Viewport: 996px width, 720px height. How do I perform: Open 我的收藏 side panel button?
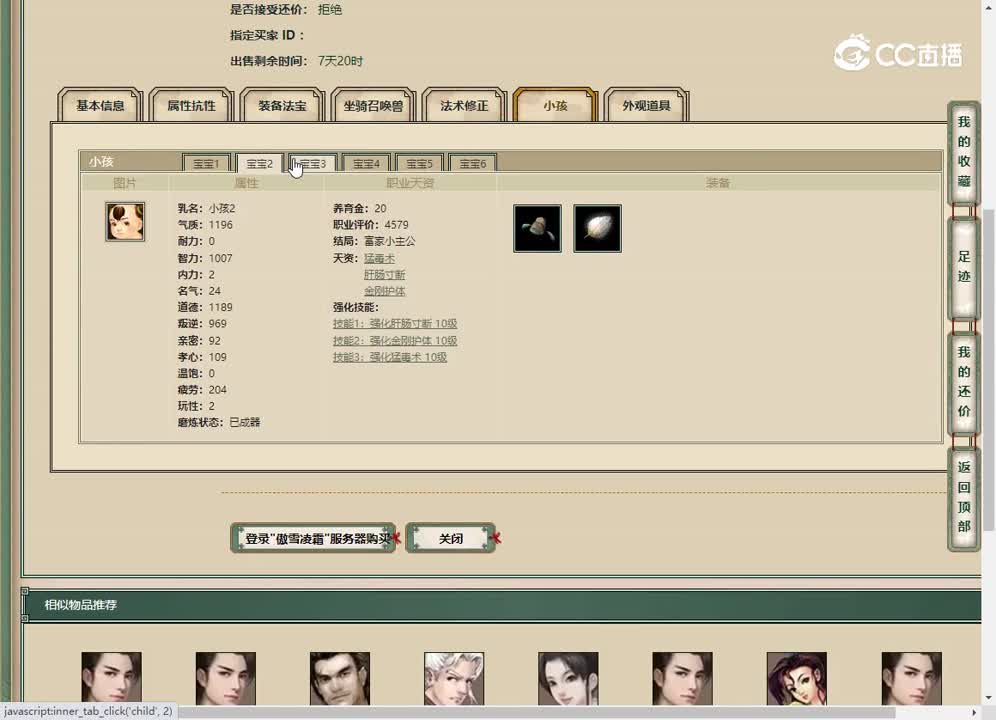pos(964,152)
